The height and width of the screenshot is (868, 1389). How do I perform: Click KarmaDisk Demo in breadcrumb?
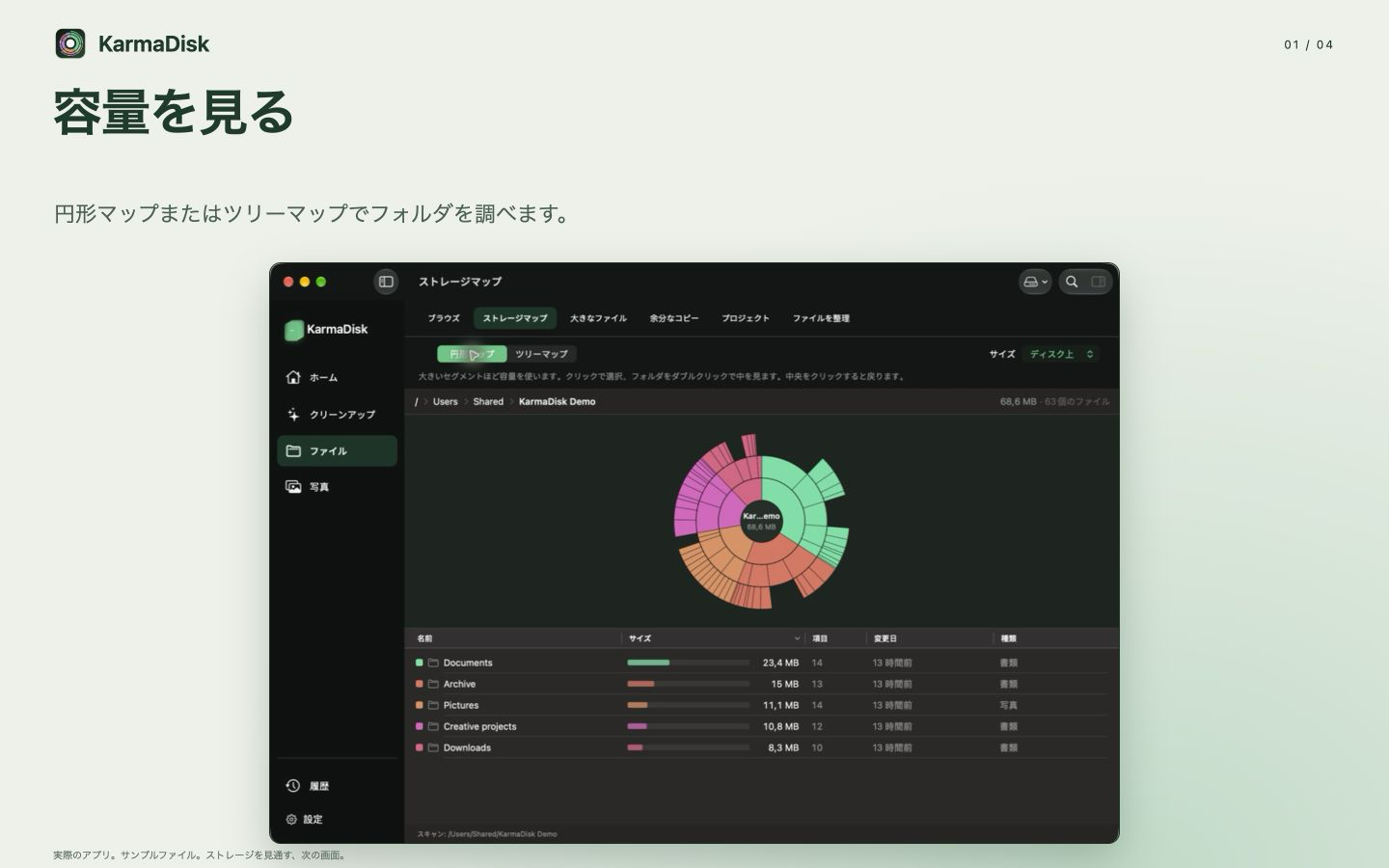tap(557, 401)
